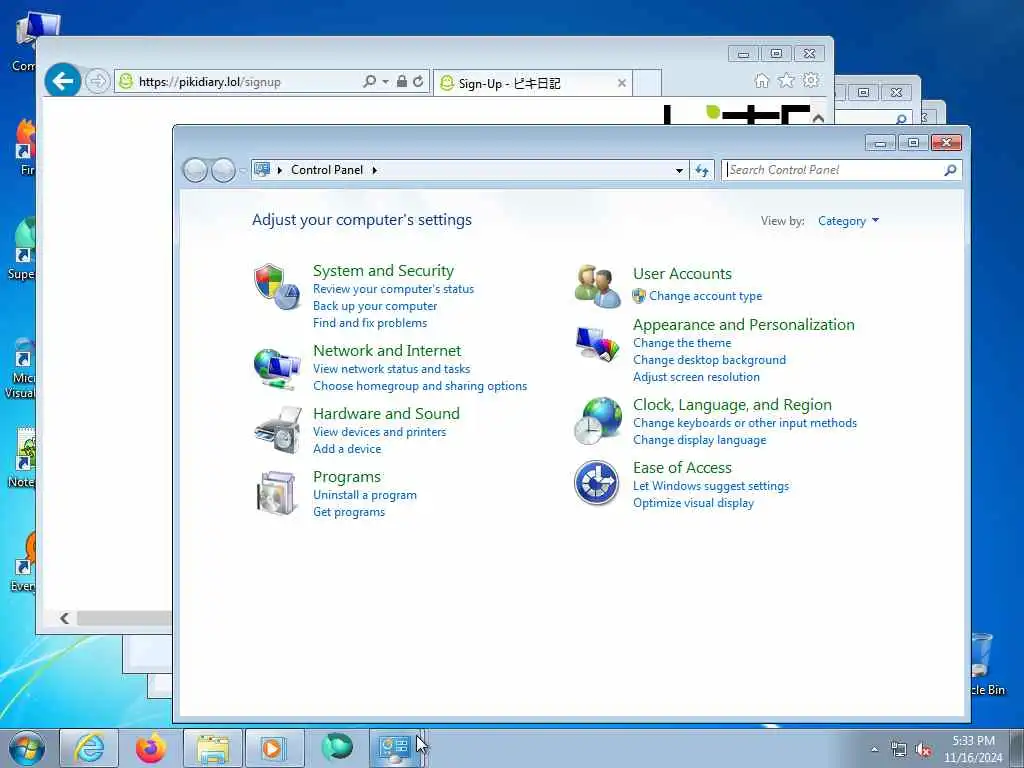Show hidden system tray icons
The image size is (1024, 768).
pyautogui.click(x=874, y=750)
